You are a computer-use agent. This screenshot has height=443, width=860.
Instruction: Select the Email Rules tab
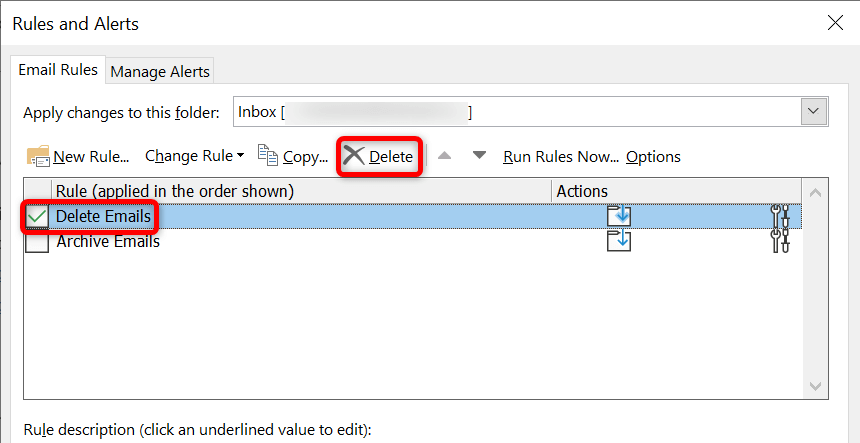[59, 71]
